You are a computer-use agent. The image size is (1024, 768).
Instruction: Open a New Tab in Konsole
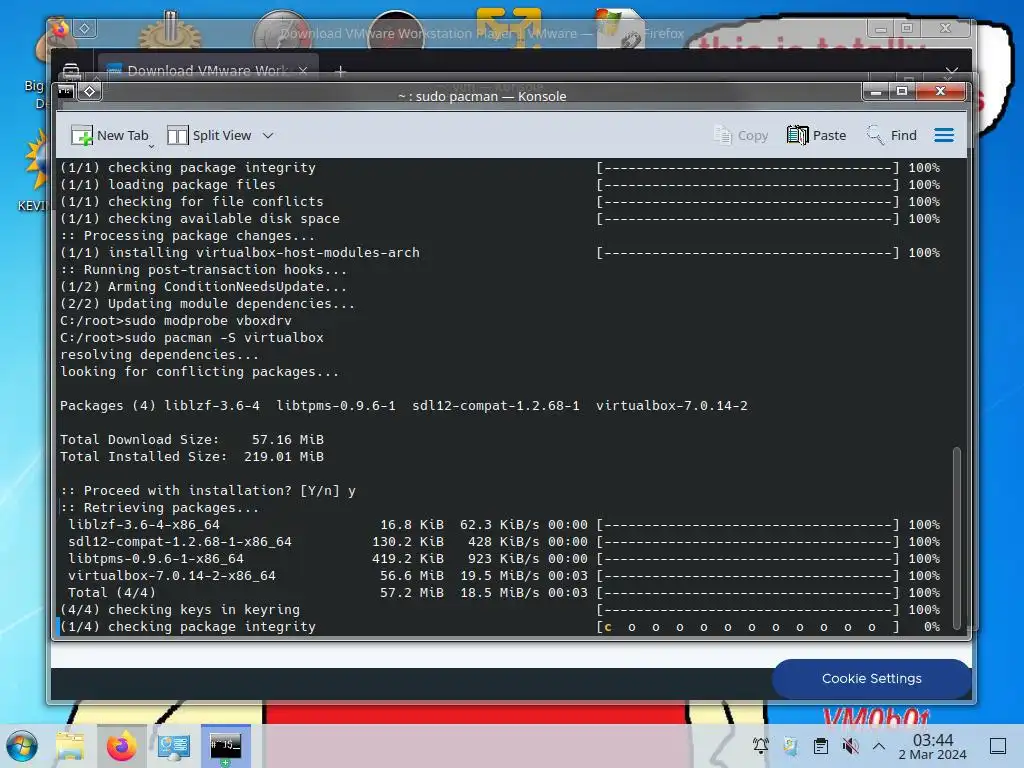(x=109, y=135)
